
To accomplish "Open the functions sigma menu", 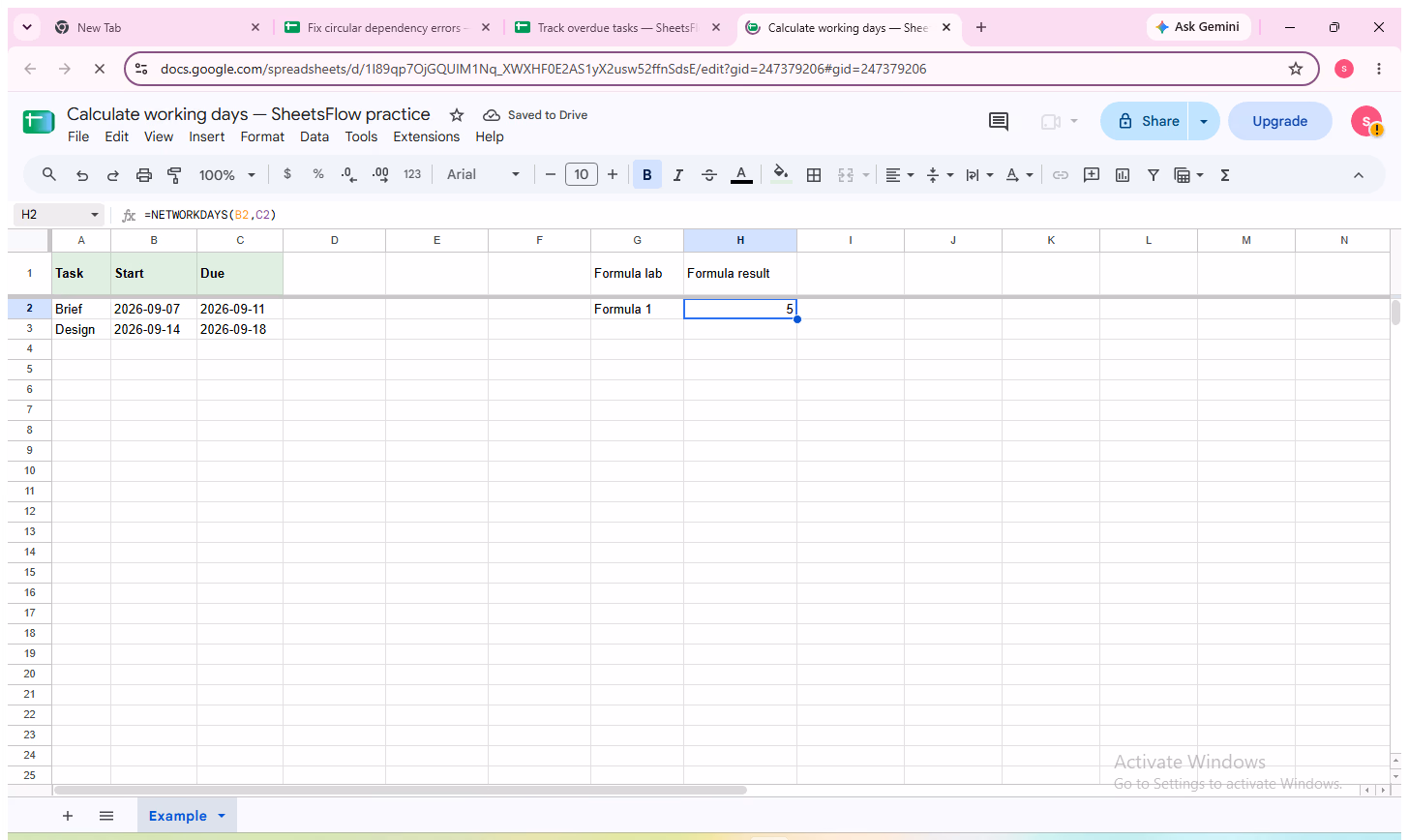I will [1225, 175].
